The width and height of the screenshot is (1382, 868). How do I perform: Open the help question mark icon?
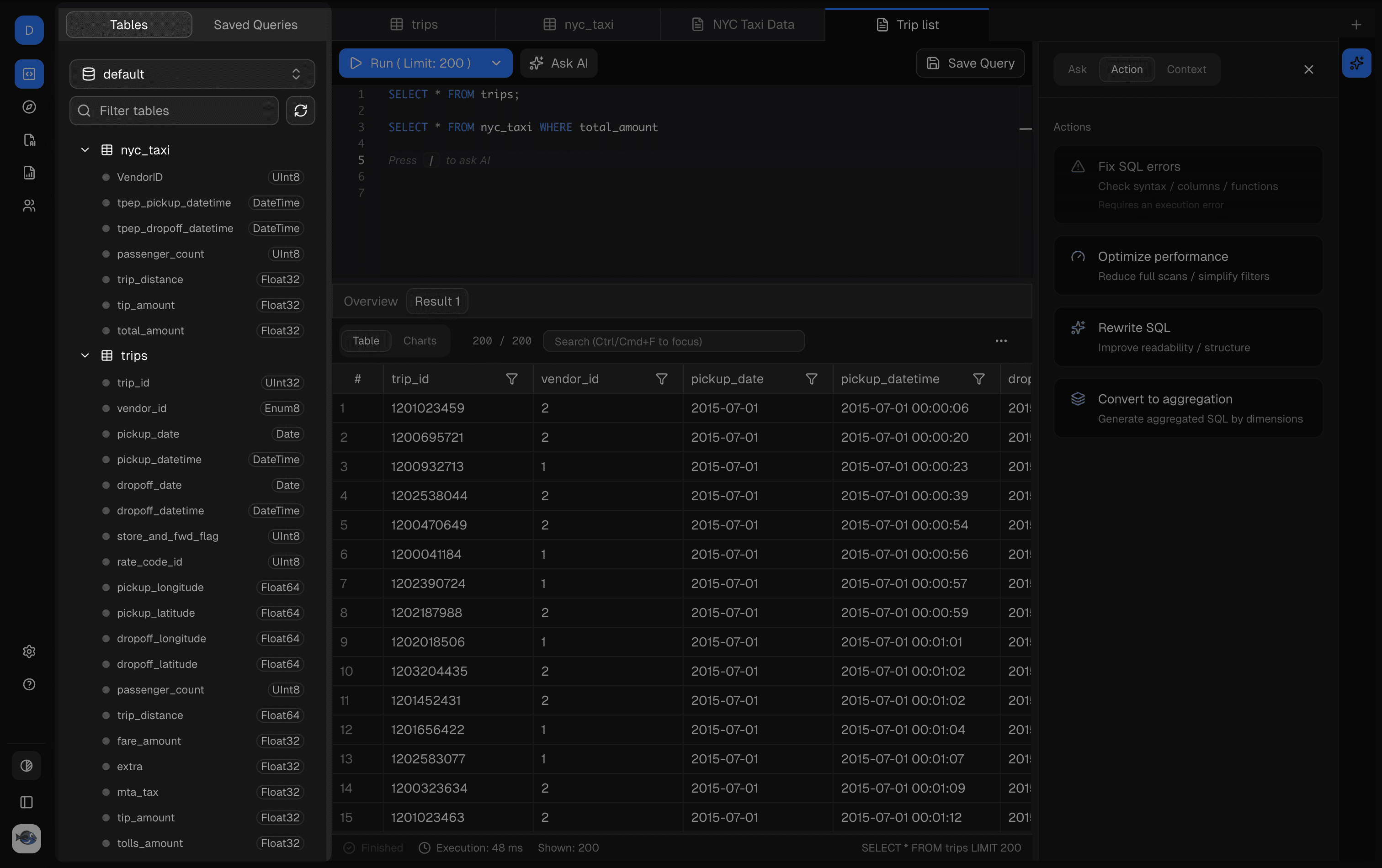click(29, 684)
